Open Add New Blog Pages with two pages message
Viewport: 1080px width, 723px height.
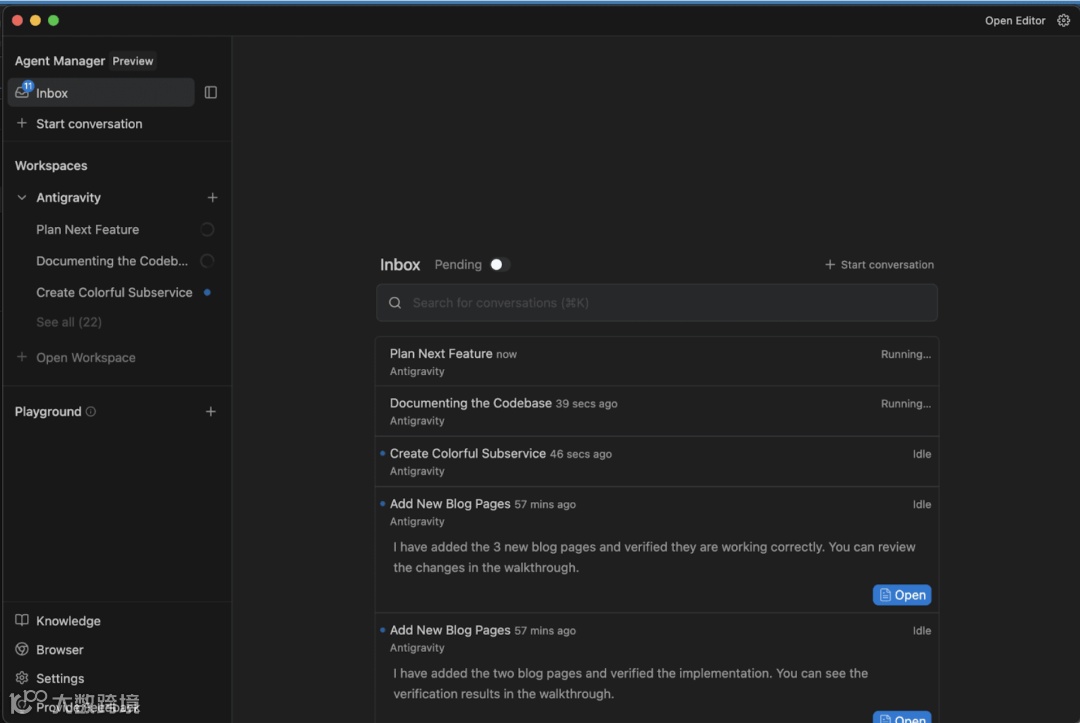pyautogui.click(x=657, y=668)
